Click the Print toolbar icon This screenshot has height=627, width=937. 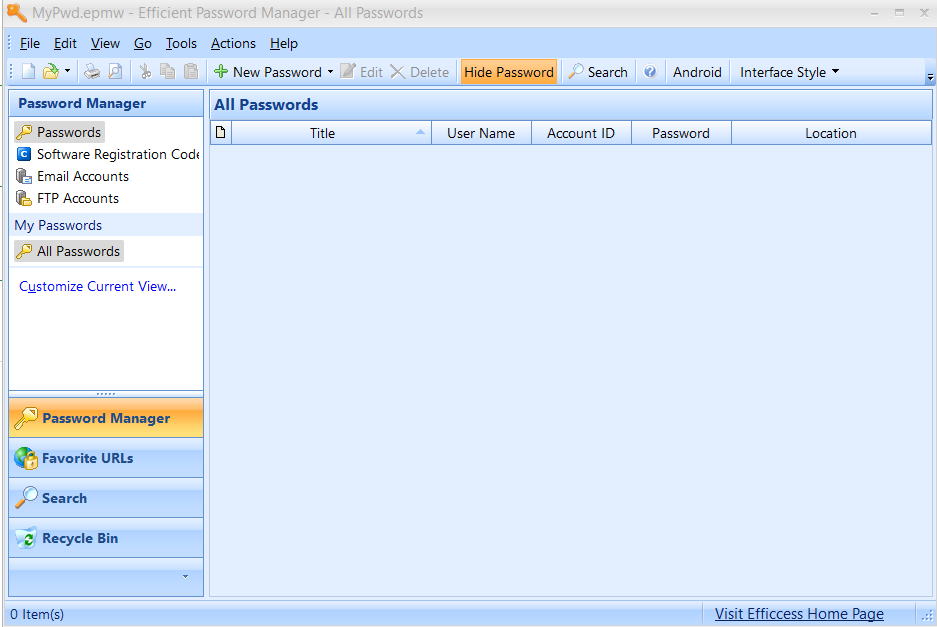pyautogui.click(x=91, y=72)
